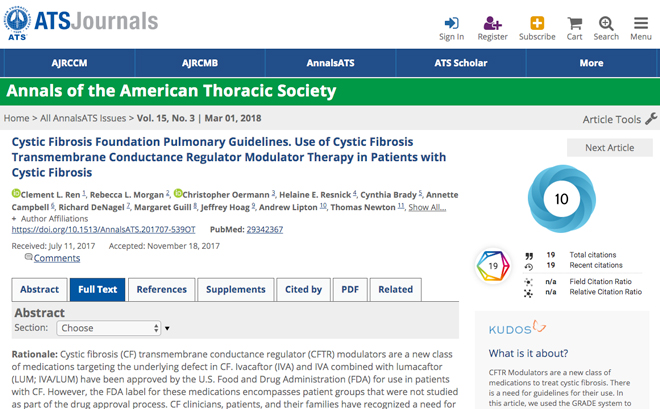Open the Register account icon
The width and height of the screenshot is (660, 409).
pos(492,23)
